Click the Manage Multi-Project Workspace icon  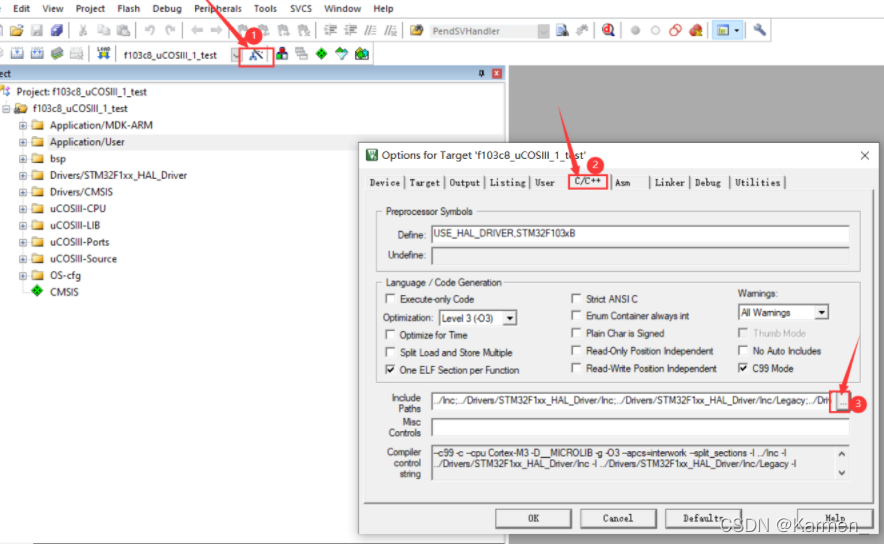(302, 54)
